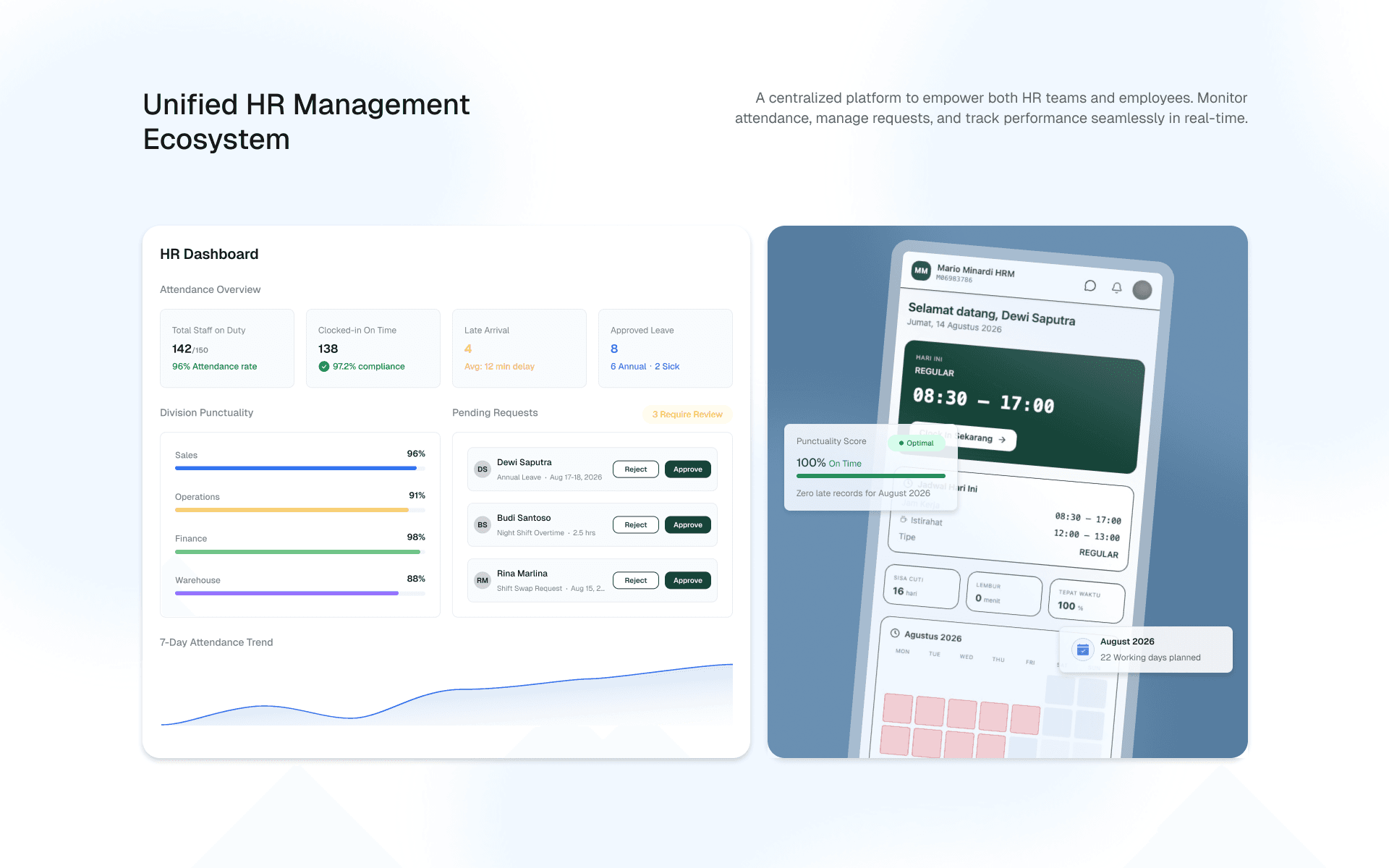Click the green compliance checkmark icon
The width and height of the screenshot is (1389, 868).
(324, 367)
